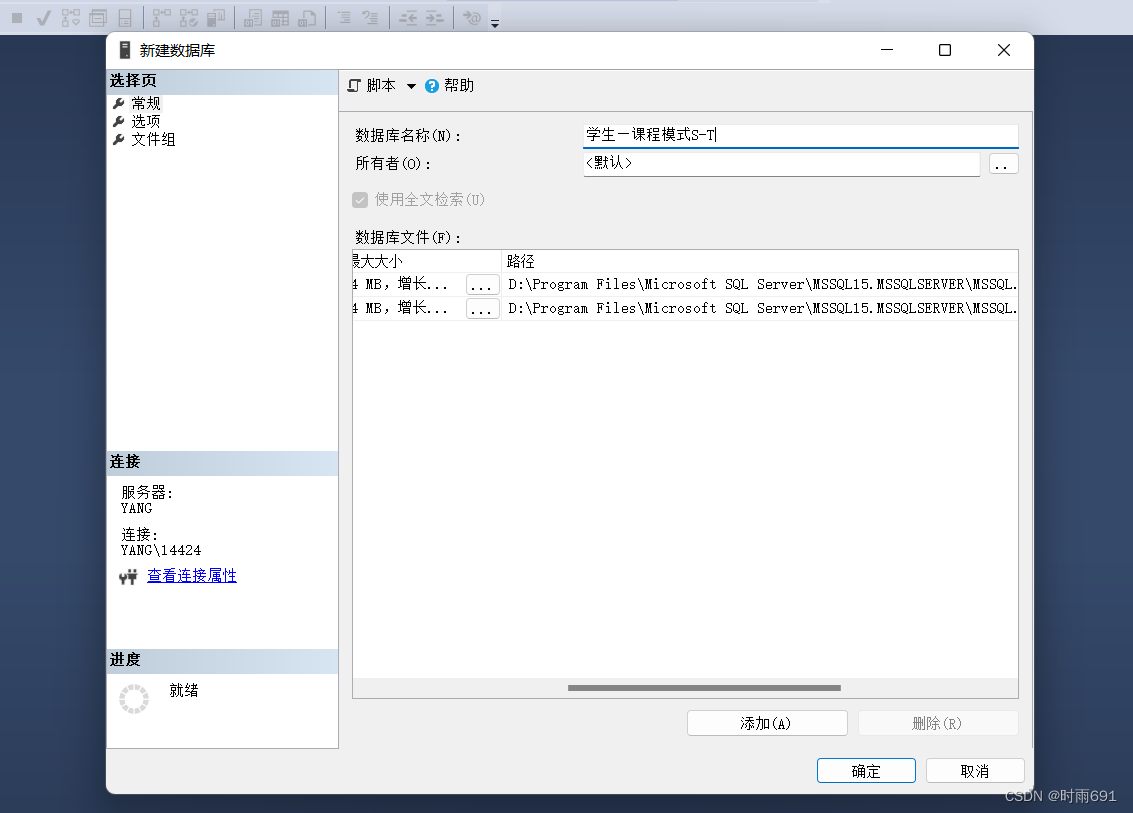Click the 最大大小 column header
This screenshot has width=1133, height=813.
coord(426,261)
